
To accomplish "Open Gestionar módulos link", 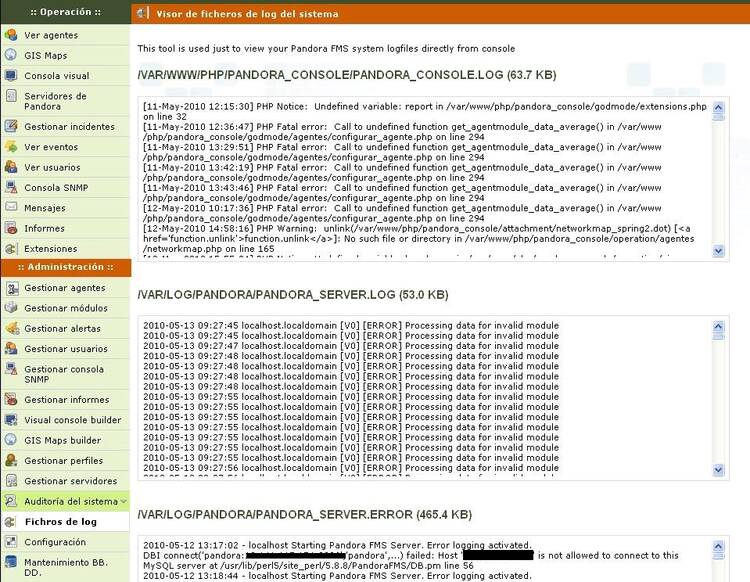I will [x=66, y=308].
